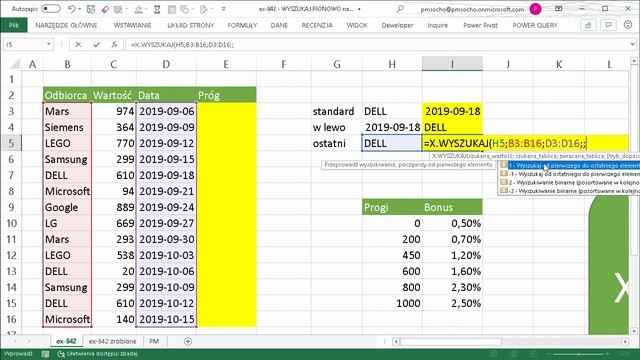Switch to NARZĘDZIE GŁÓWNE ribbon tab

pyautogui.click(x=67, y=25)
